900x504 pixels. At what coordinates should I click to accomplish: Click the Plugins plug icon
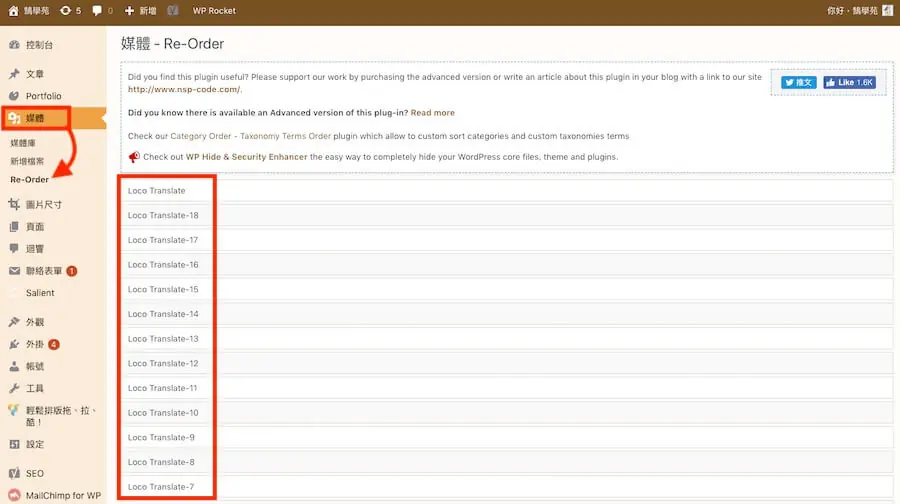[14, 344]
